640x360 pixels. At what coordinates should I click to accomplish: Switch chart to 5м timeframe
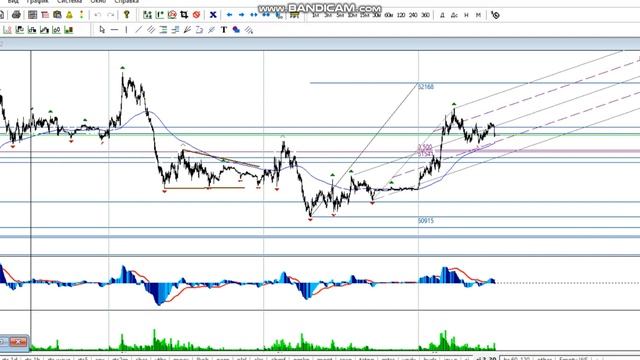pos(340,15)
